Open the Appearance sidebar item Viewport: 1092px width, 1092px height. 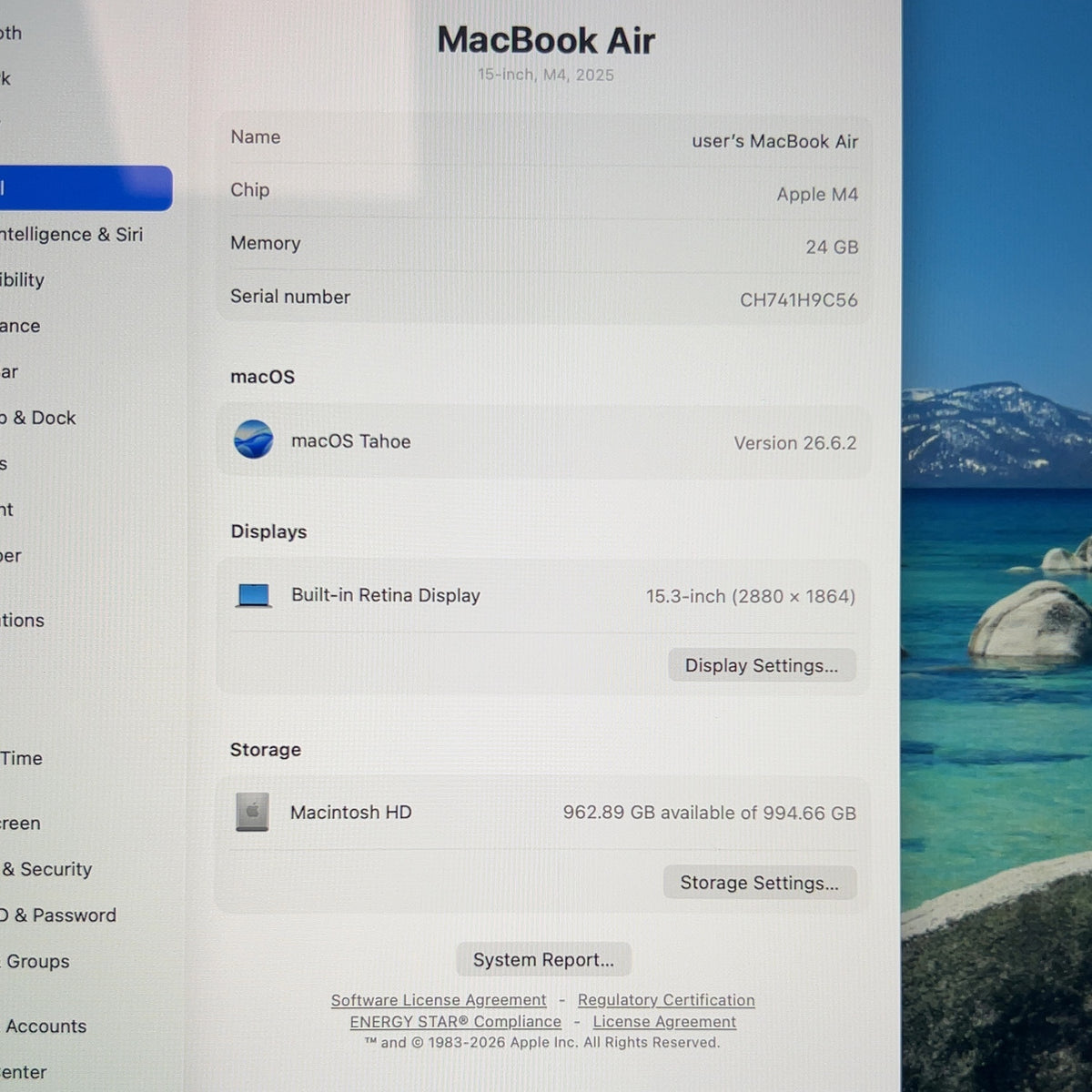tap(20, 326)
